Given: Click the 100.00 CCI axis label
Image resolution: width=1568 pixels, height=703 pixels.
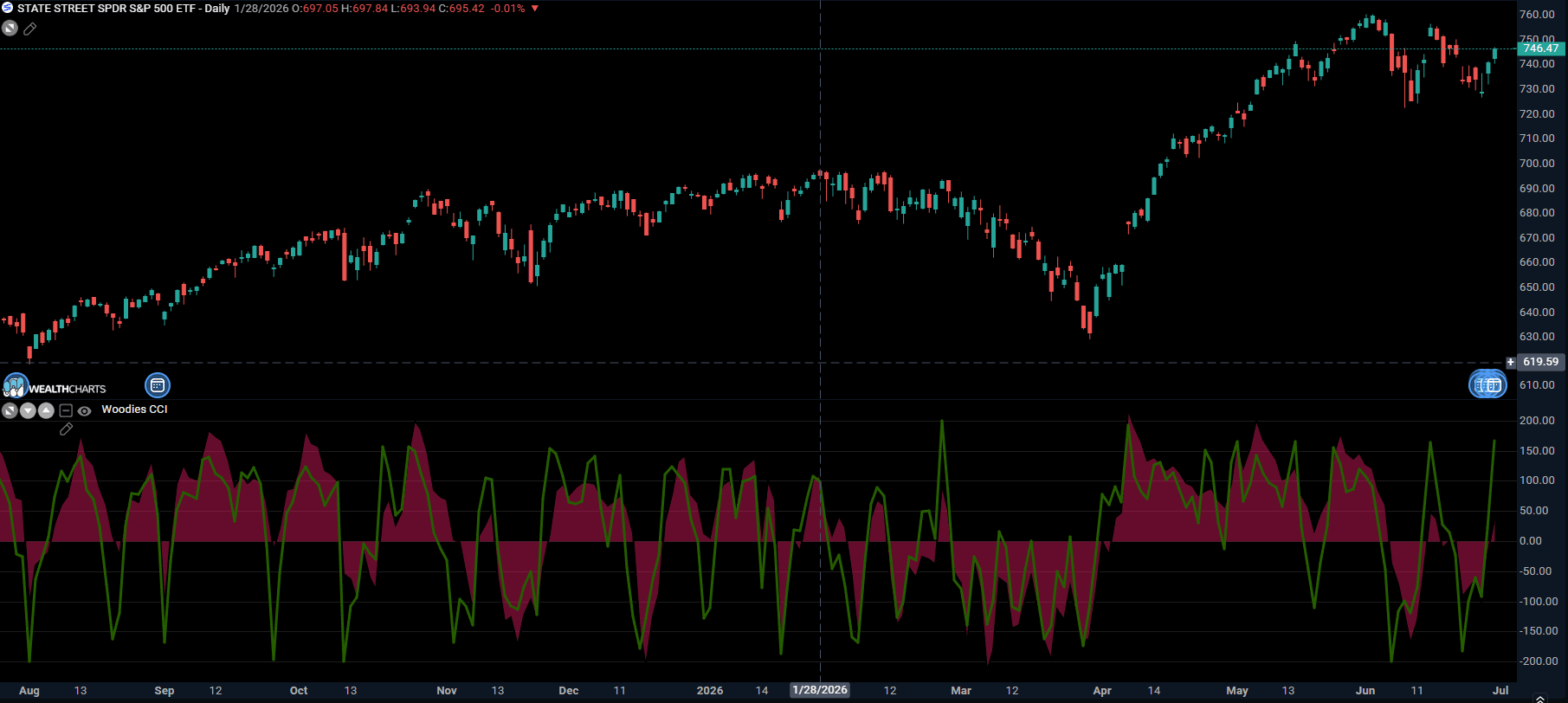Looking at the screenshot, I should coord(1537,480).
